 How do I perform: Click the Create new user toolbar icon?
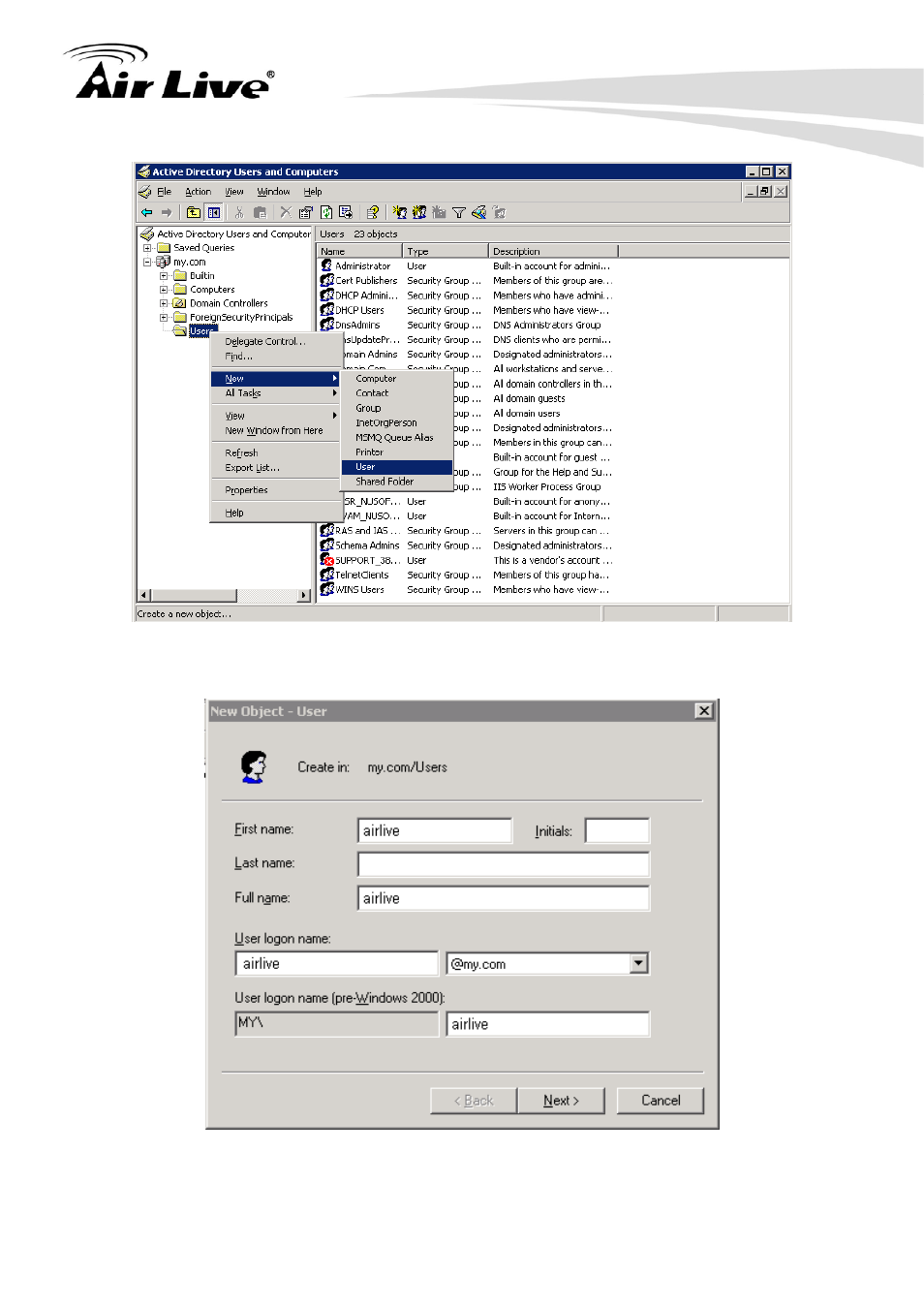coord(400,212)
